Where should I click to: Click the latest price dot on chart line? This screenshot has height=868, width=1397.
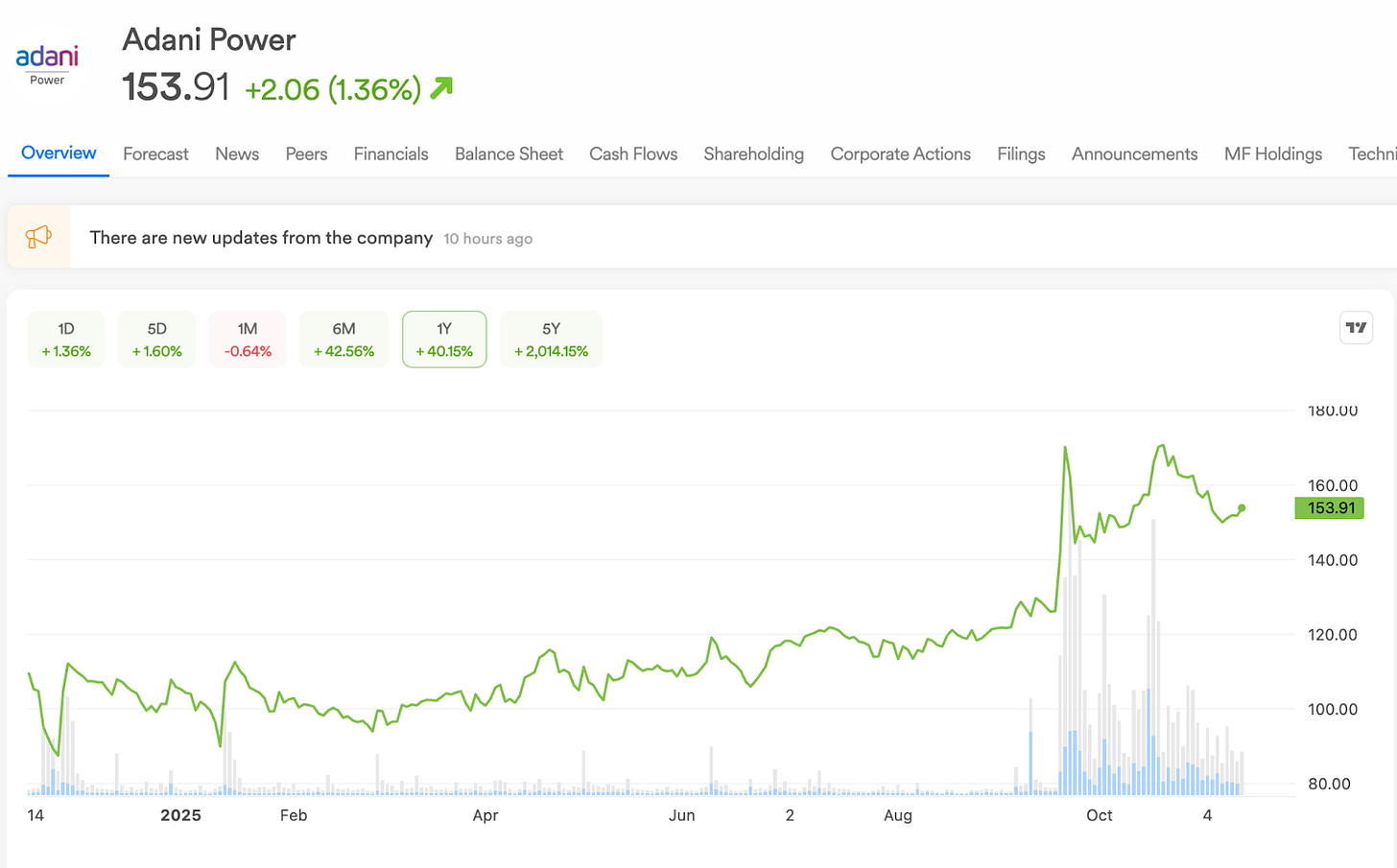(1242, 508)
